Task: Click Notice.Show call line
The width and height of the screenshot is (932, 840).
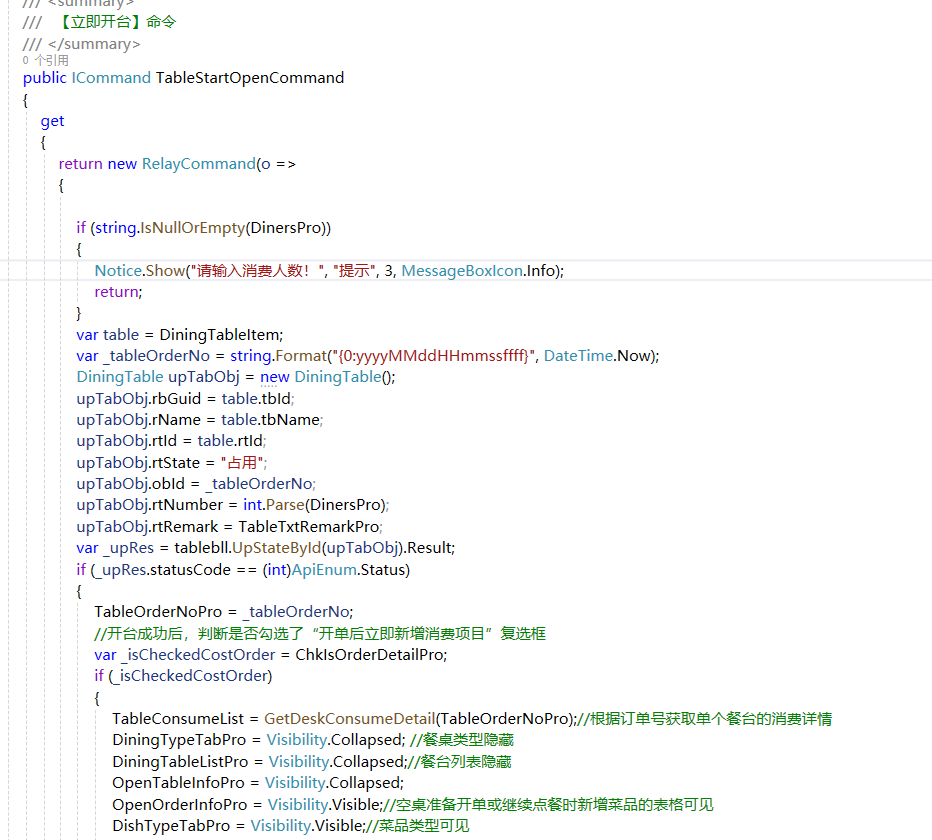Action: [x=329, y=271]
